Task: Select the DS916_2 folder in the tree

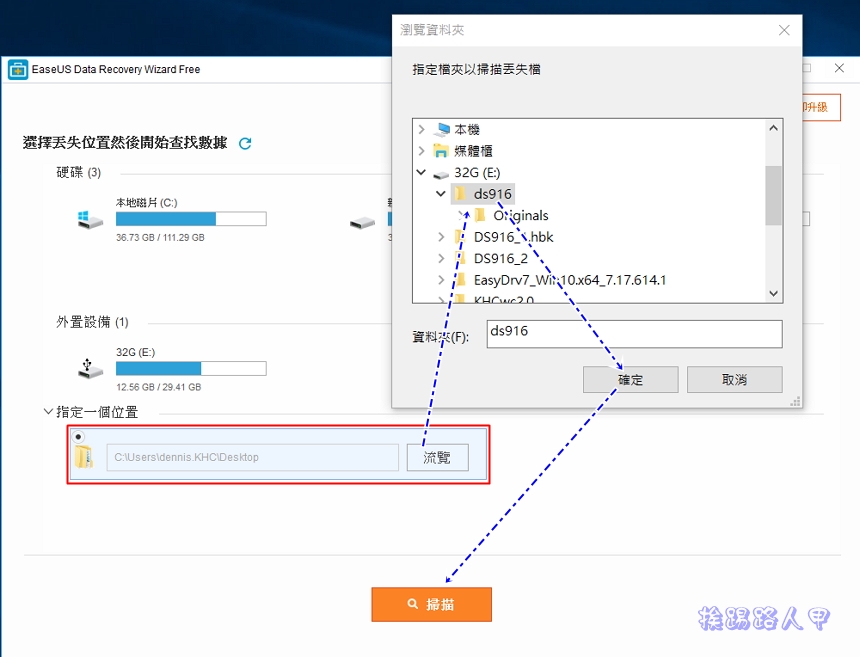Action: click(501, 258)
